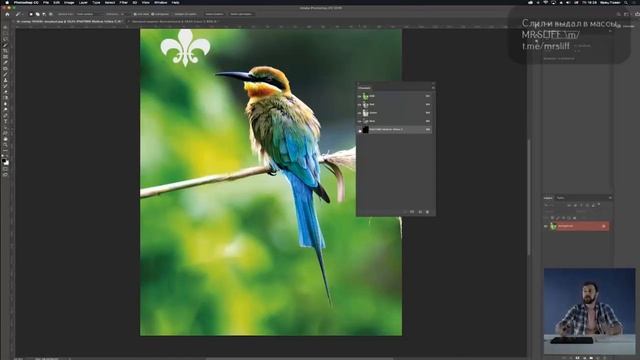Select the Eraser tool

click(x=5, y=92)
